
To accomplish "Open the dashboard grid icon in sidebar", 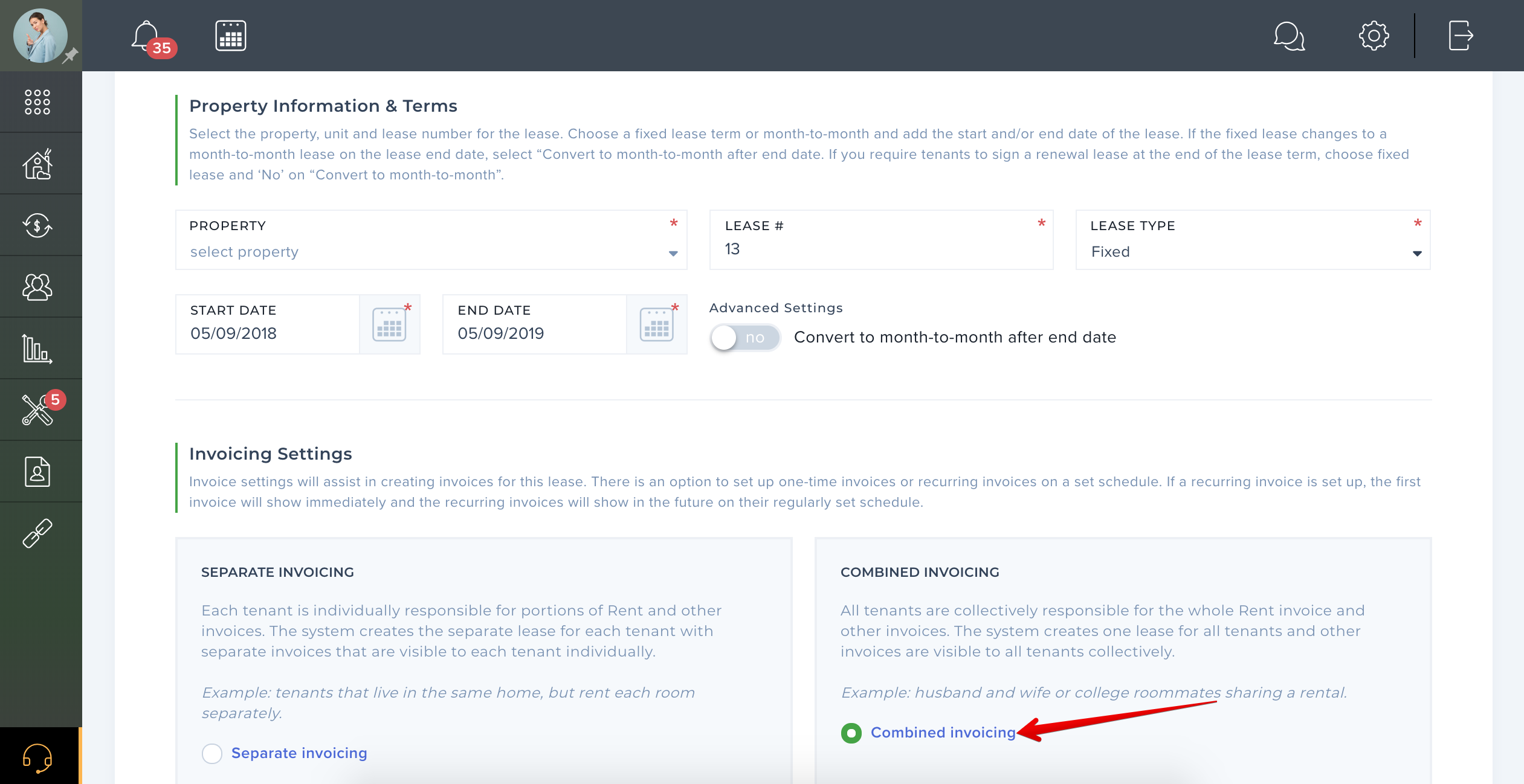I will click(37, 102).
